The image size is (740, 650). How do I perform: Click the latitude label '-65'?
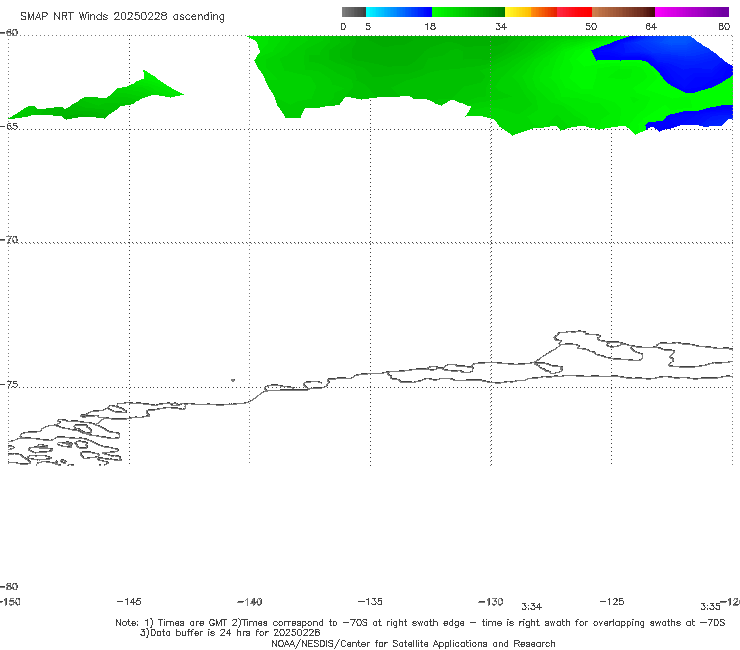9,126
